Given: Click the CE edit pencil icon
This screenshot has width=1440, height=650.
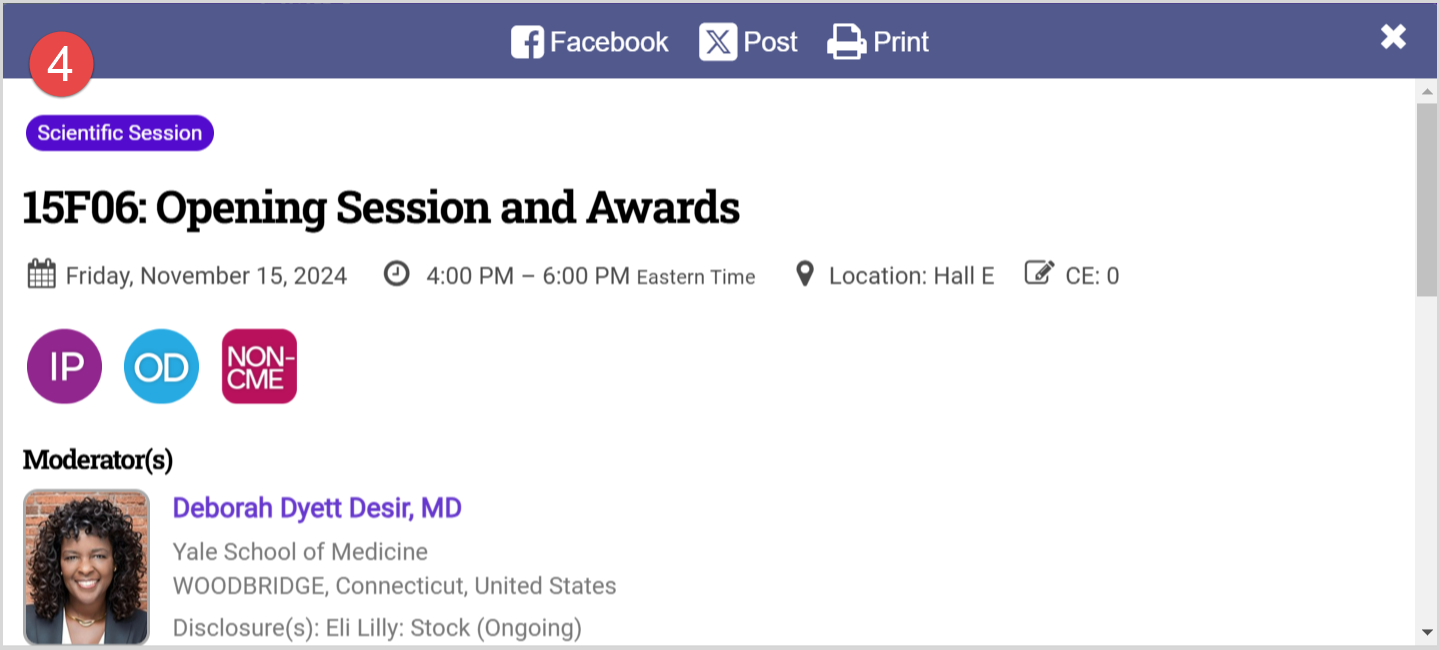Looking at the screenshot, I should (1039, 273).
